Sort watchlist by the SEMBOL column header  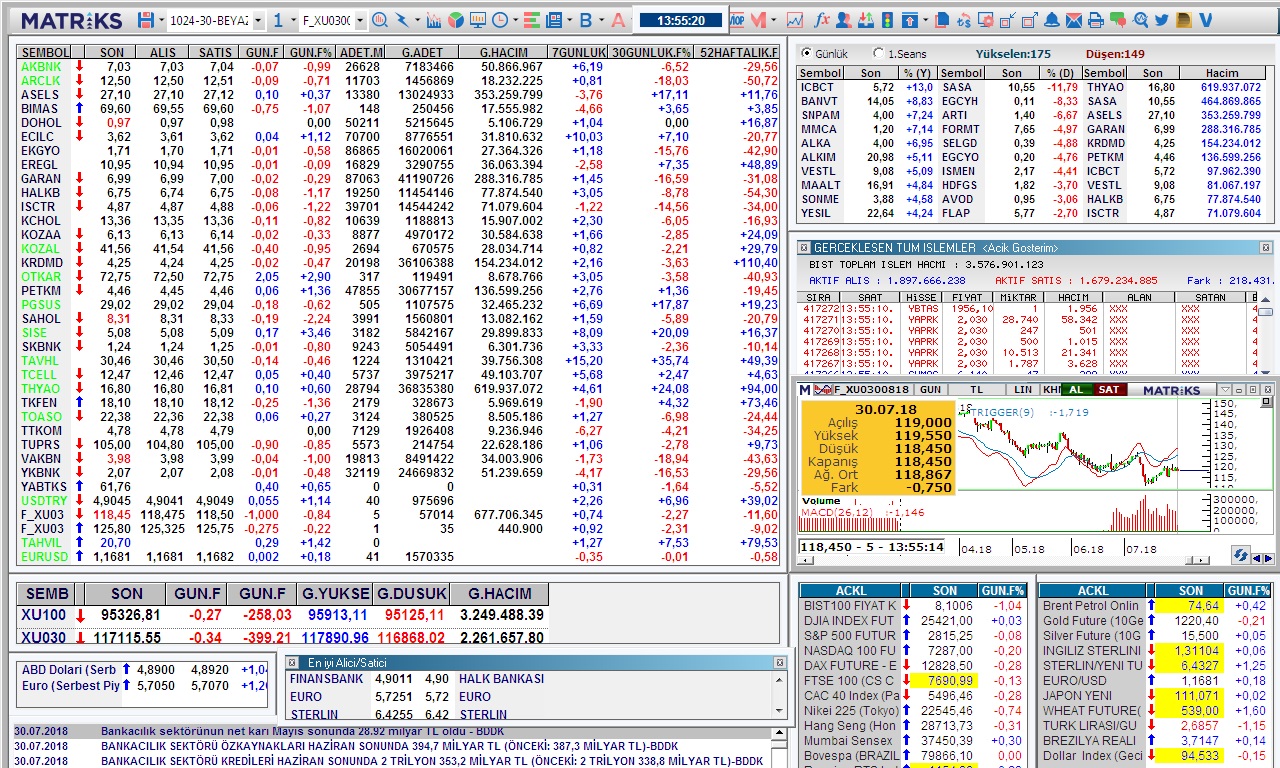pyautogui.click(x=45, y=52)
